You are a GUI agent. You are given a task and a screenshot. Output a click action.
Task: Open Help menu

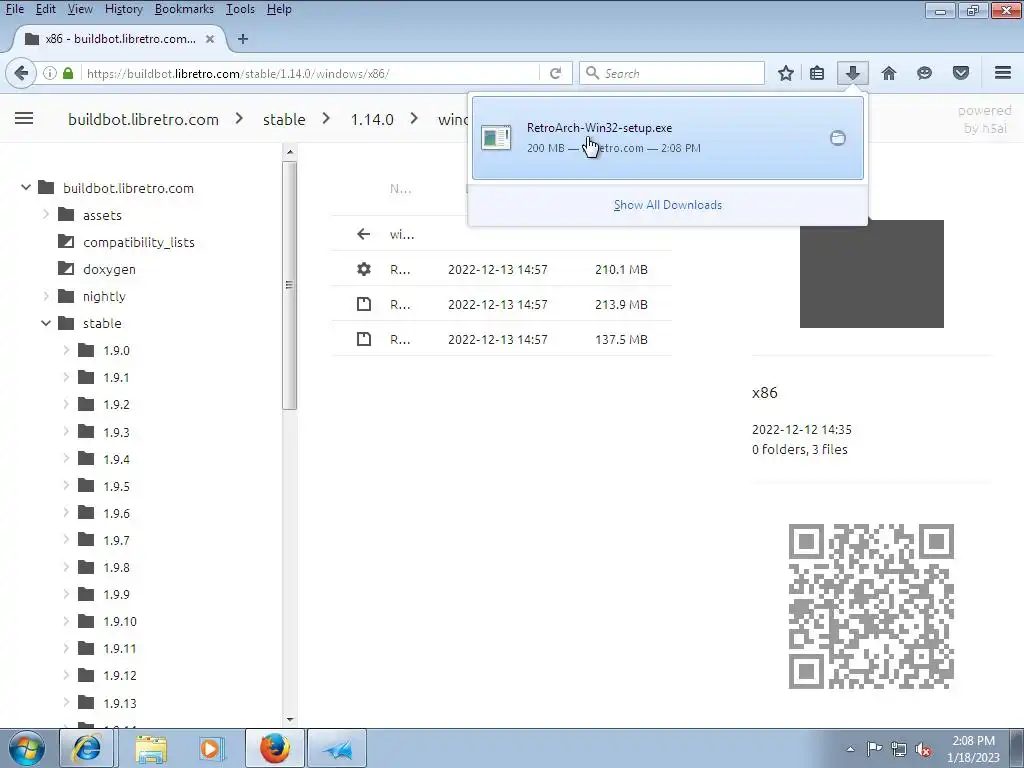(279, 9)
